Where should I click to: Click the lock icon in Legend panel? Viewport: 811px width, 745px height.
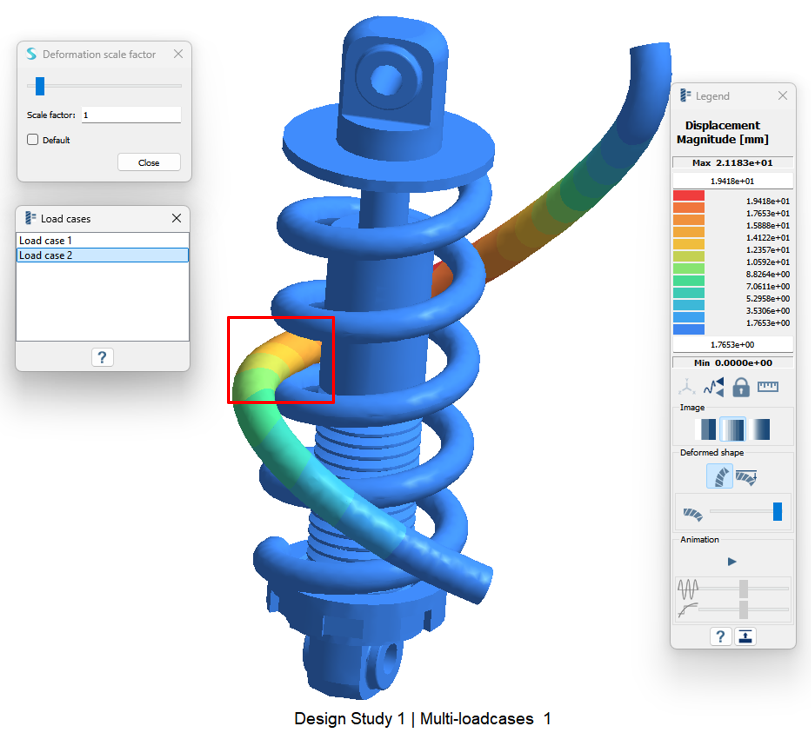coord(741,387)
